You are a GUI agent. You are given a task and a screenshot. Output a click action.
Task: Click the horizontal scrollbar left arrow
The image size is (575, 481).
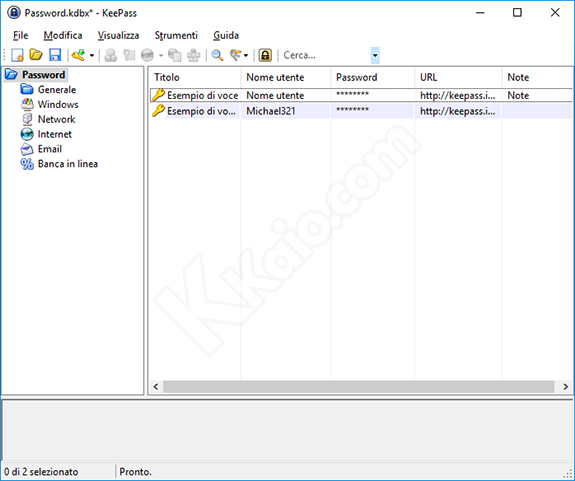156,386
